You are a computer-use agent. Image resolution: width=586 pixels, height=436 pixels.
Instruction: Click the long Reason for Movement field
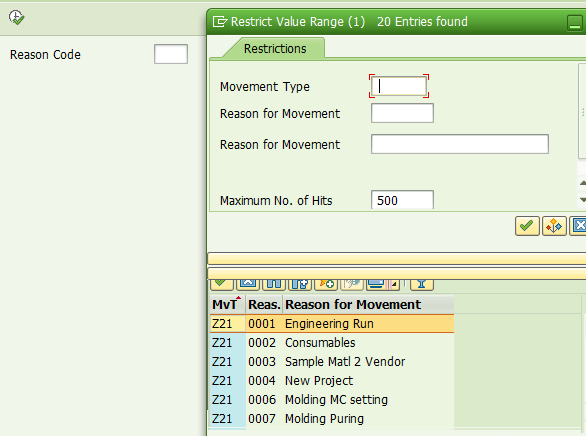click(x=460, y=144)
